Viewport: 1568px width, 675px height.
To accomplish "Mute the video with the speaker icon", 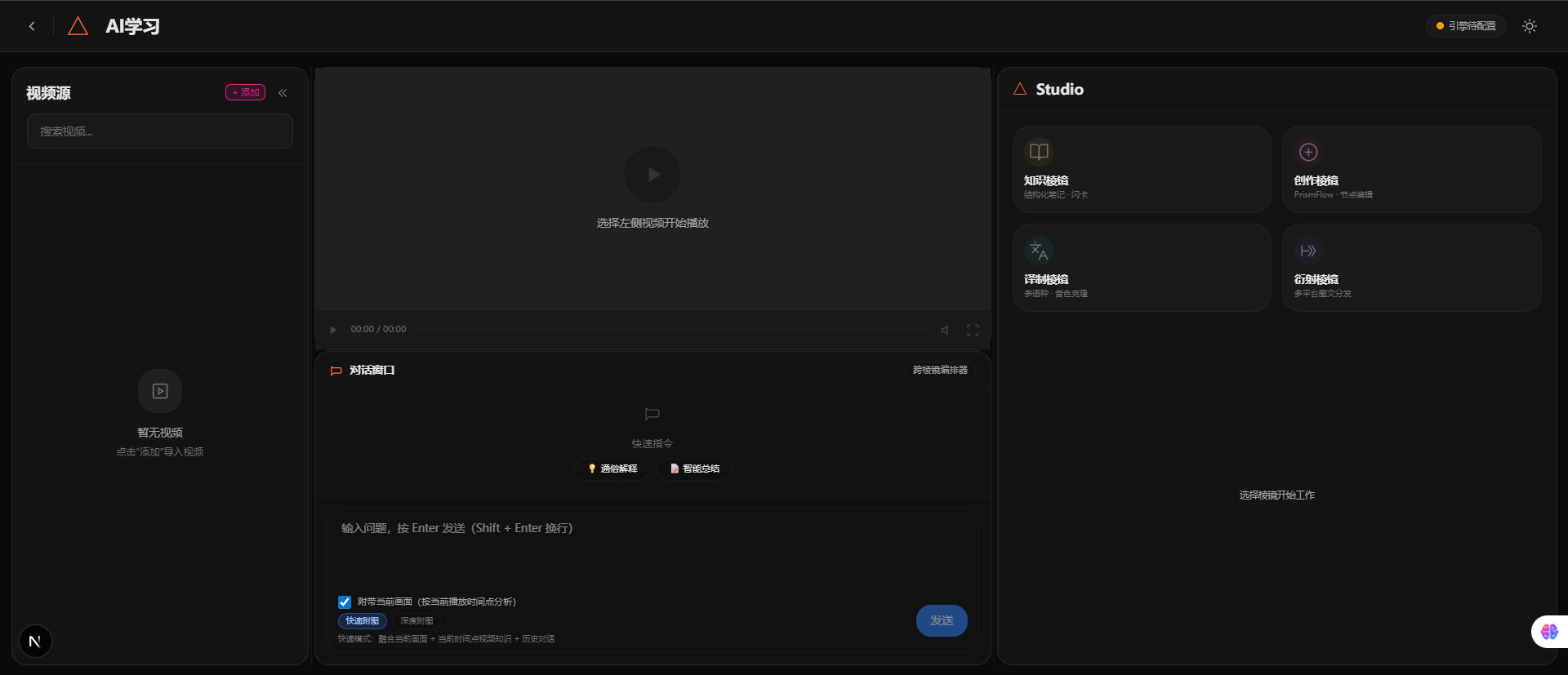I will tap(945, 330).
